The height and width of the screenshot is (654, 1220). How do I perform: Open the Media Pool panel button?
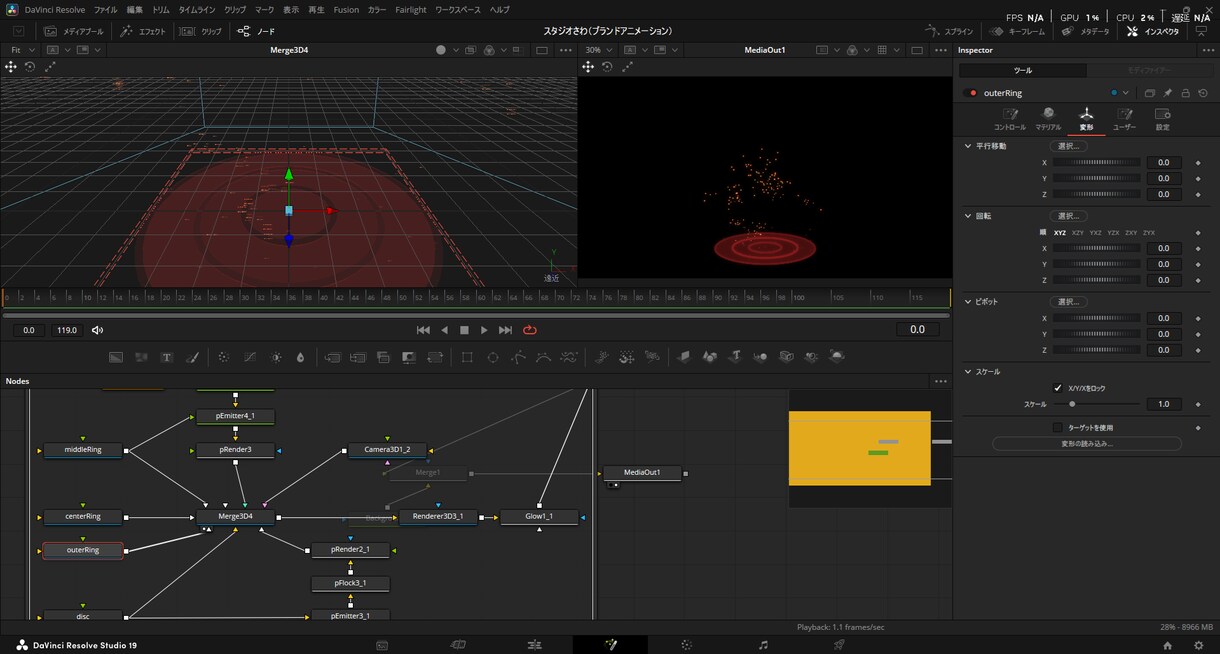pos(73,31)
